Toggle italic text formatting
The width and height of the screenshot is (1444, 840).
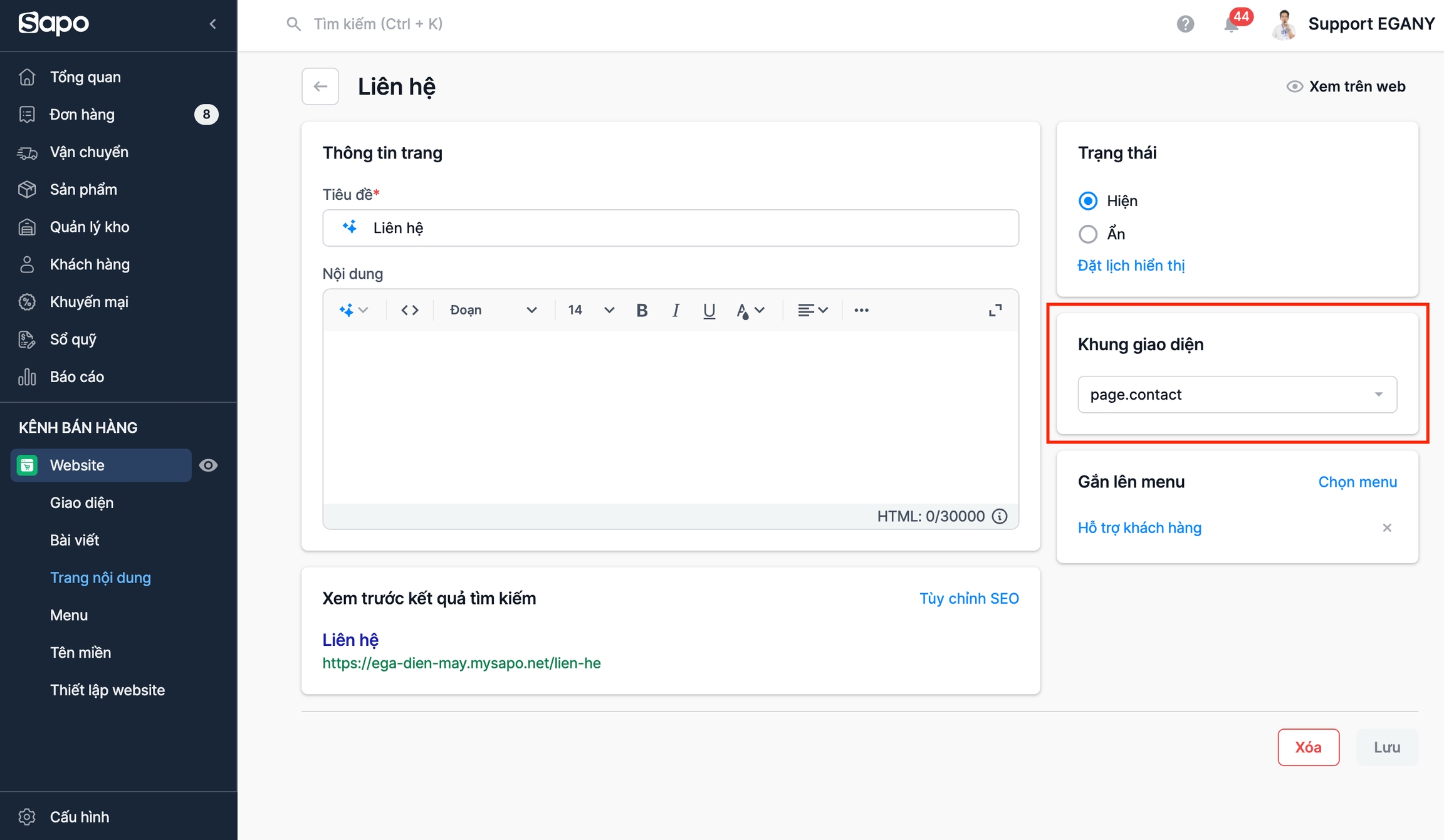tap(675, 310)
